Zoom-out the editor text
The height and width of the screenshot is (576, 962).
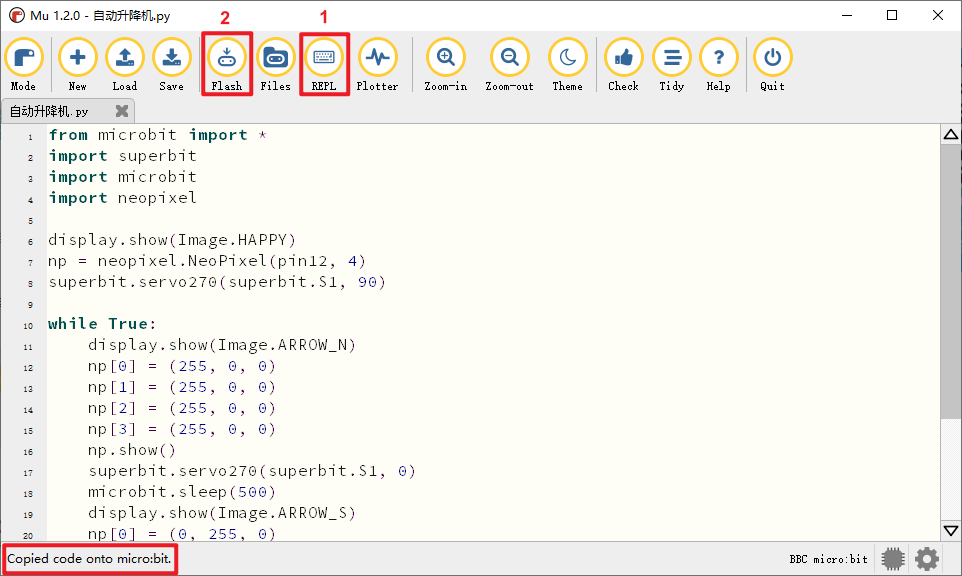(509, 65)
